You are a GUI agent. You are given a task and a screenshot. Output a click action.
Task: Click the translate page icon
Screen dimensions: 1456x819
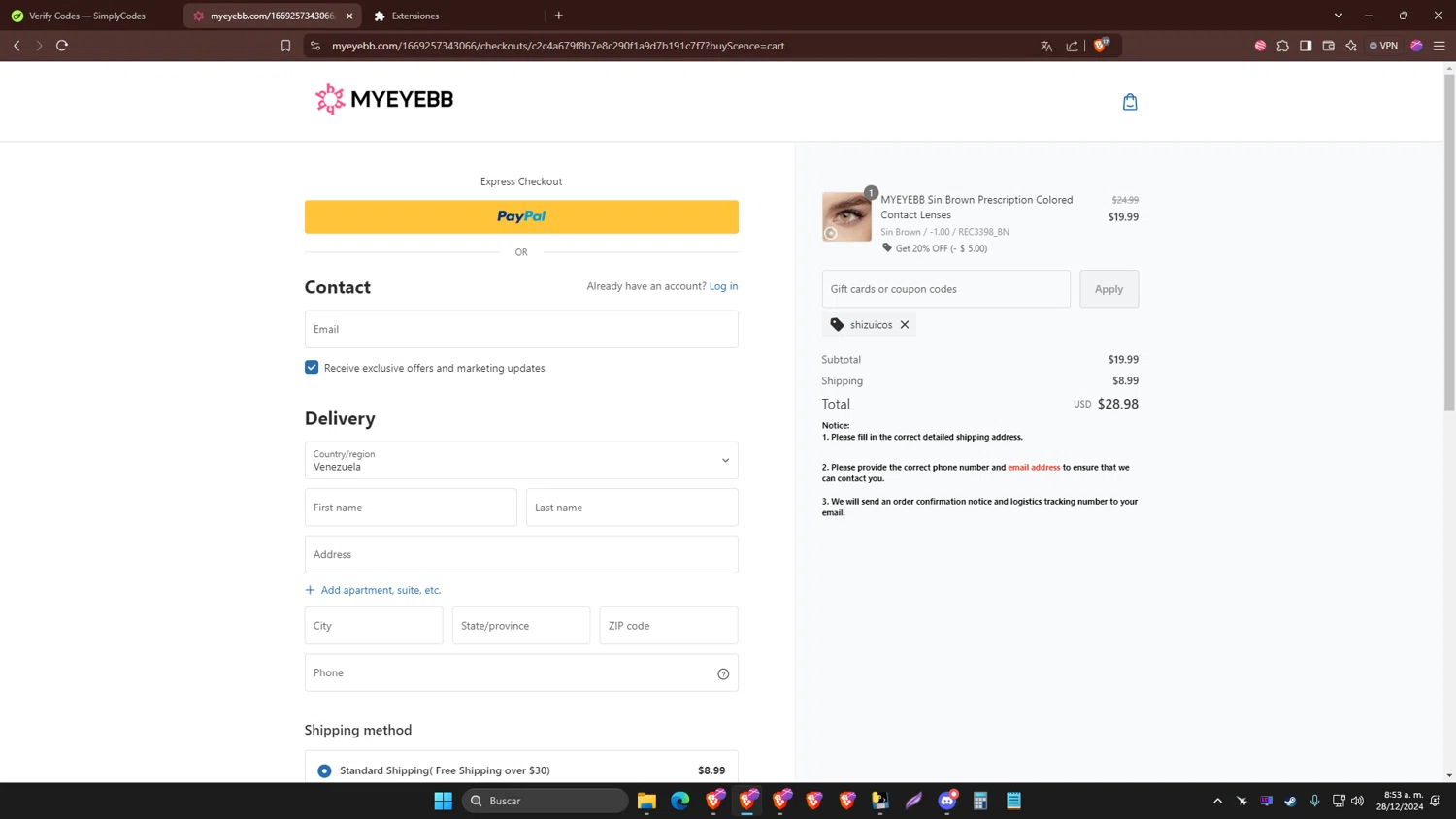tap(1046, 46)
